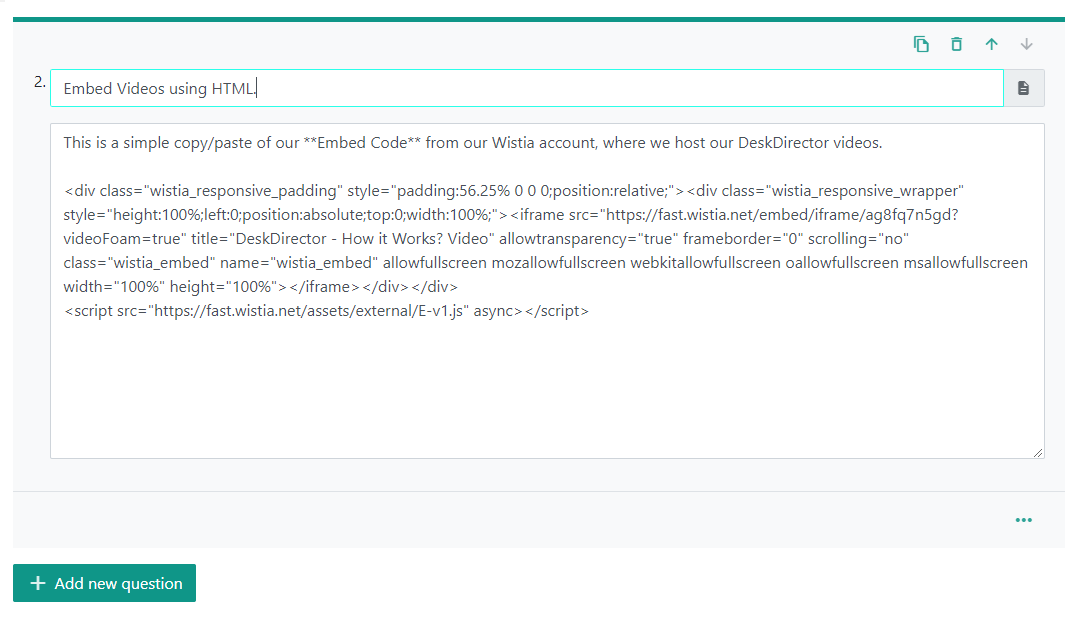Click the script src line in the textarea
1080x623 pixels.
tap(326, 310)
